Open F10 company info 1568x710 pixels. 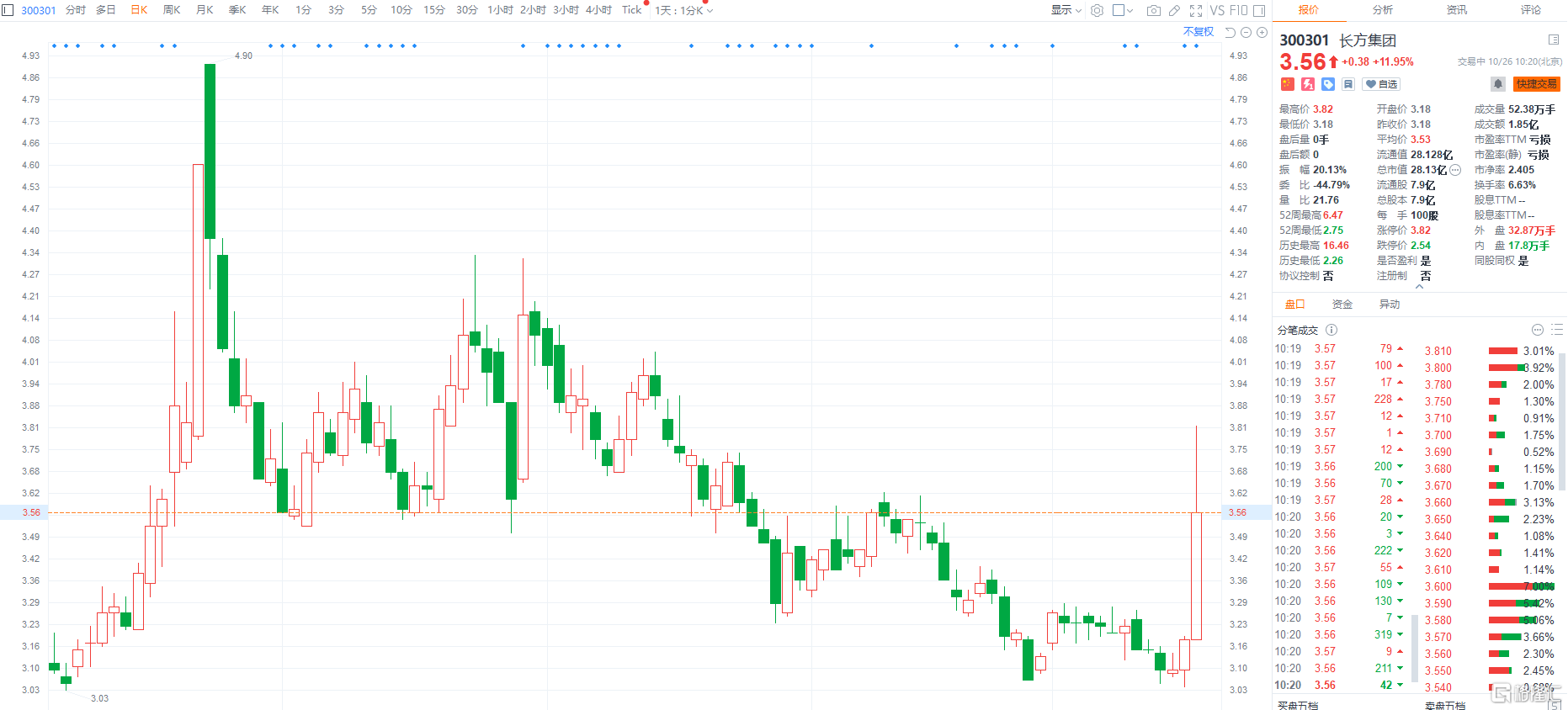coord(1238,10)
